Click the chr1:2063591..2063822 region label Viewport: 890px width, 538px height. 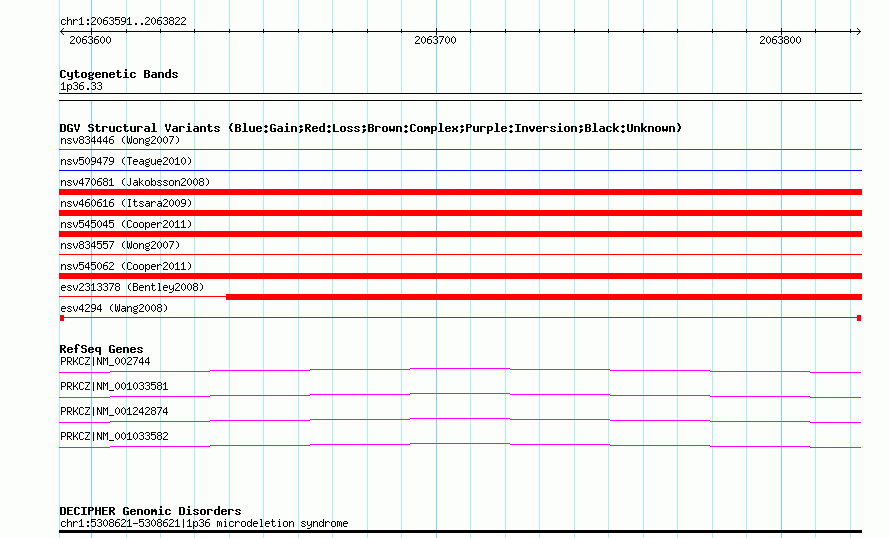click(x=123, y=21)
